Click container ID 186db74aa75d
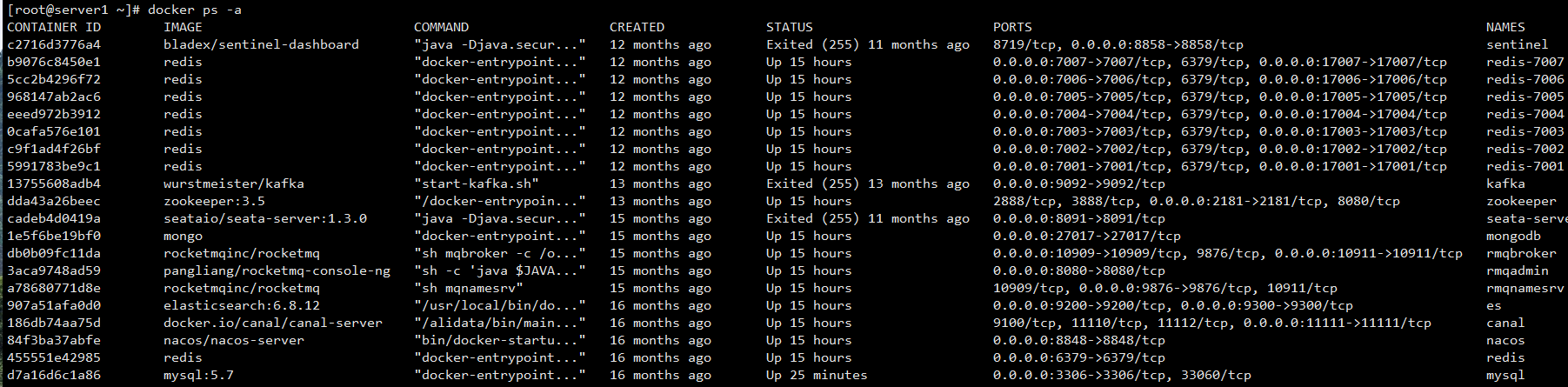The height and width of the screenshot is (387, 1568). [54, 323]
